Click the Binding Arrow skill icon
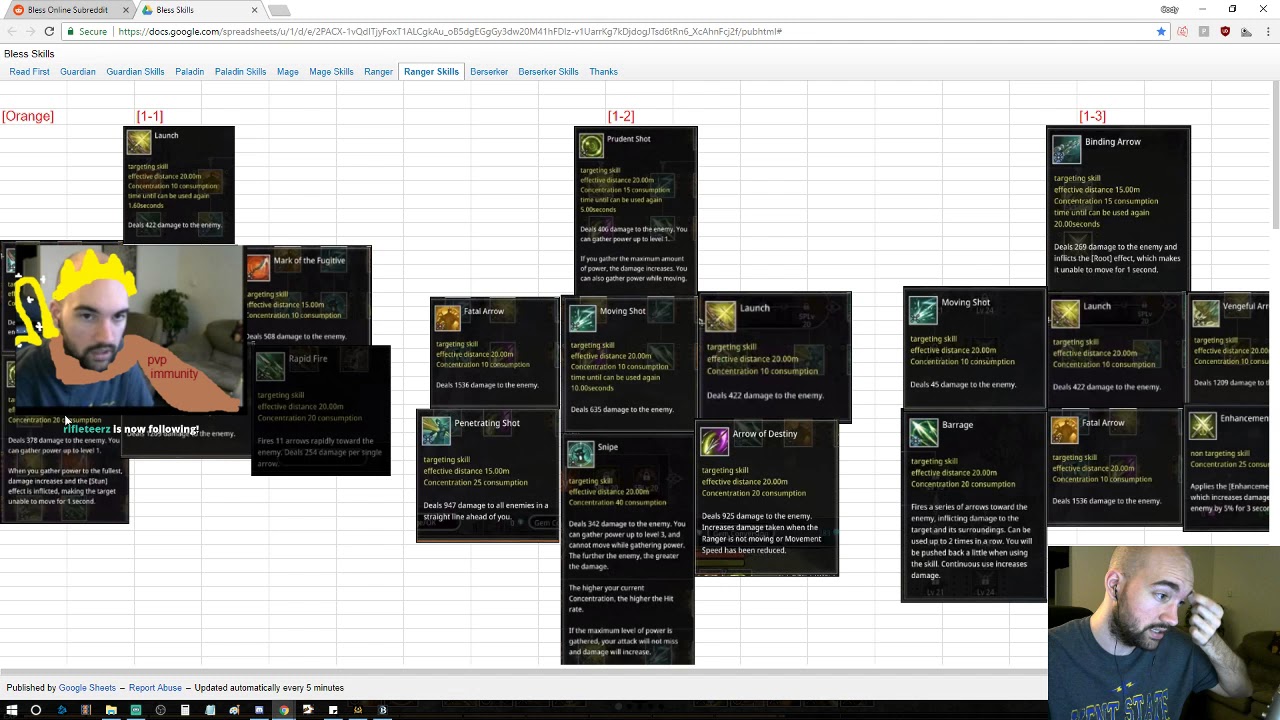Viewport: 1280px width, 720px height. [1067, 149]
